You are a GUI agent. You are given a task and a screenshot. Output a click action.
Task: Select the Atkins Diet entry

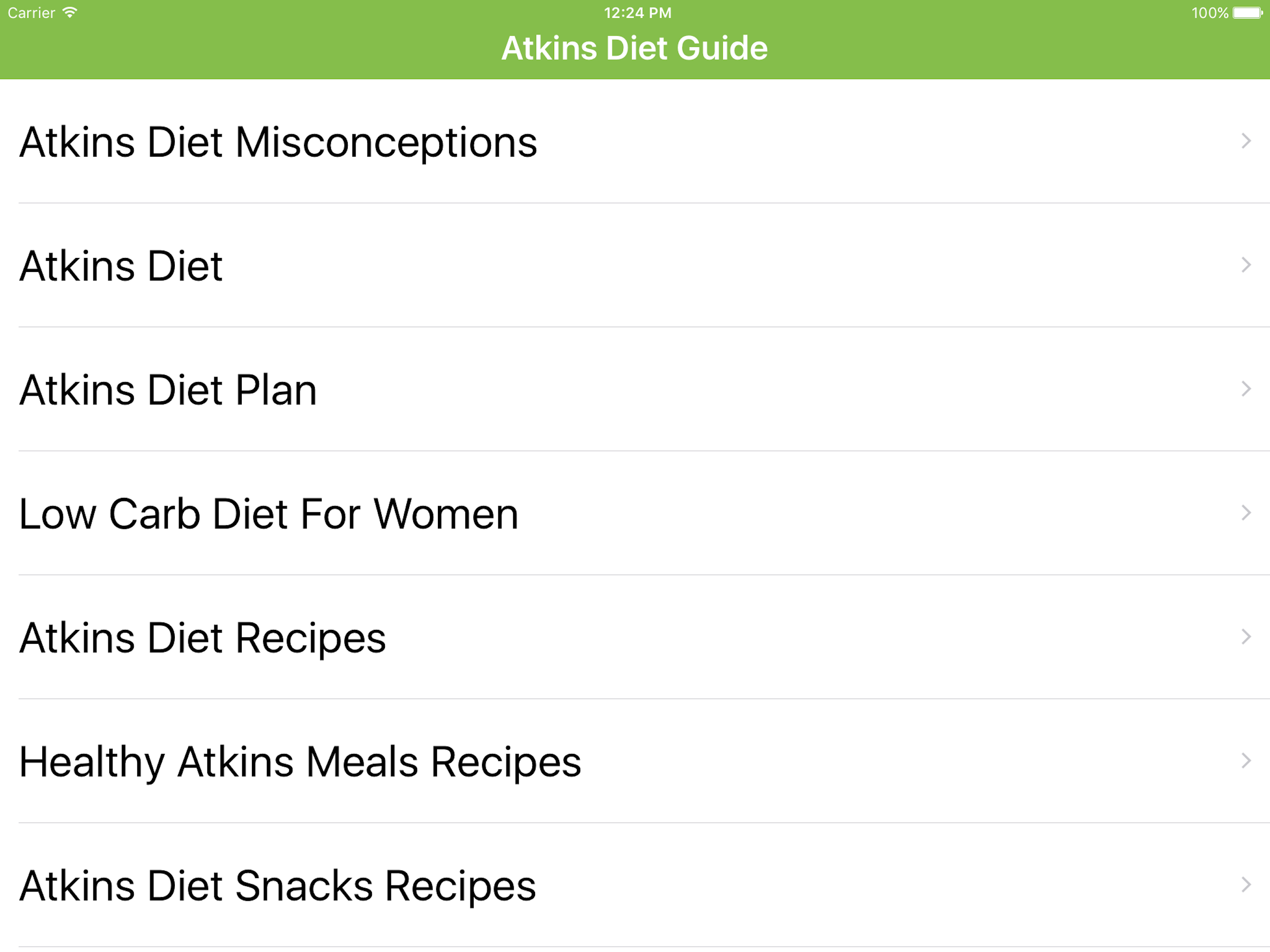[121, 266]
